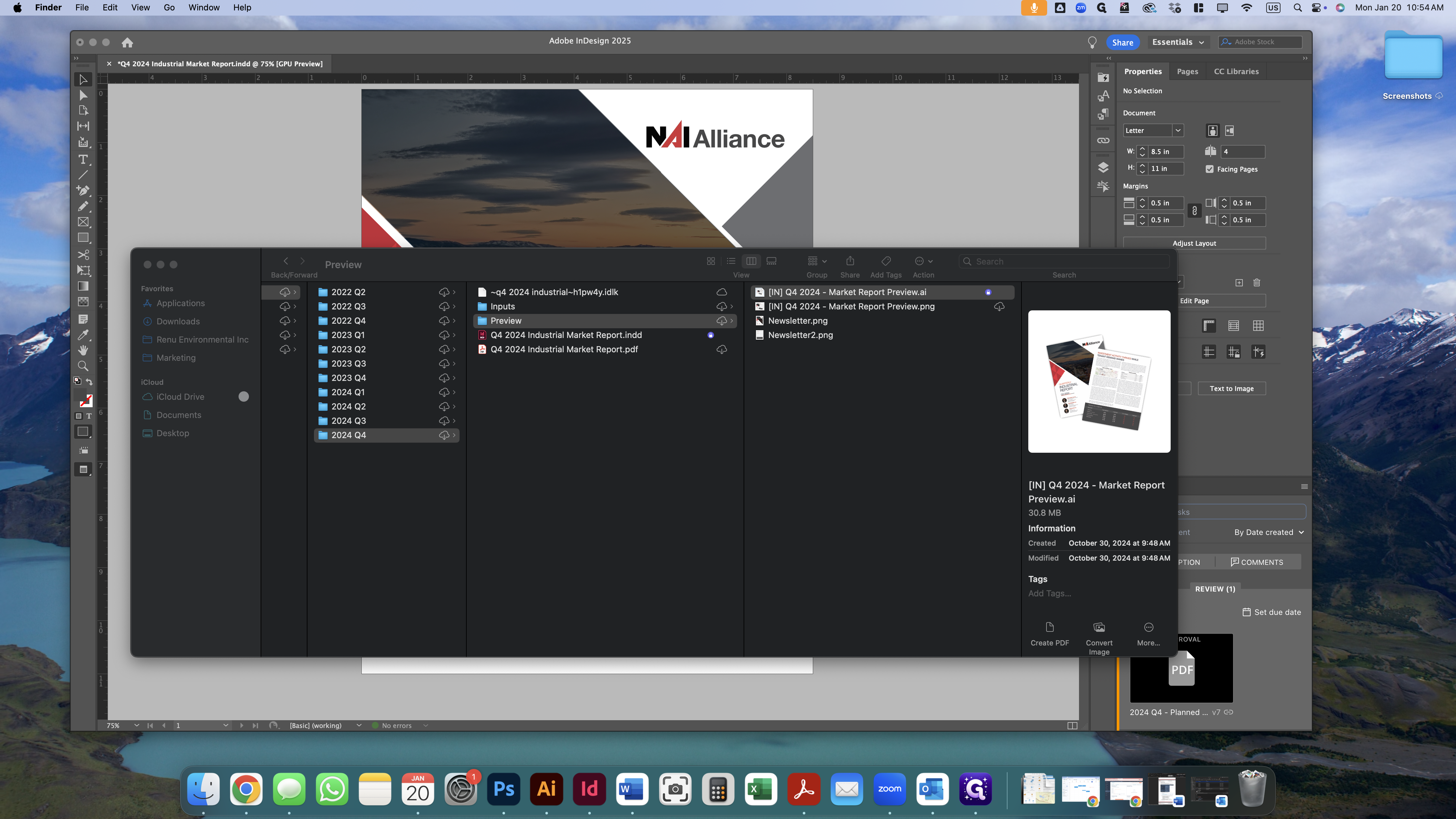Uncheck the Facing Pages checkbox
Screen dimensions: 1456x819
pos(1210,169)
